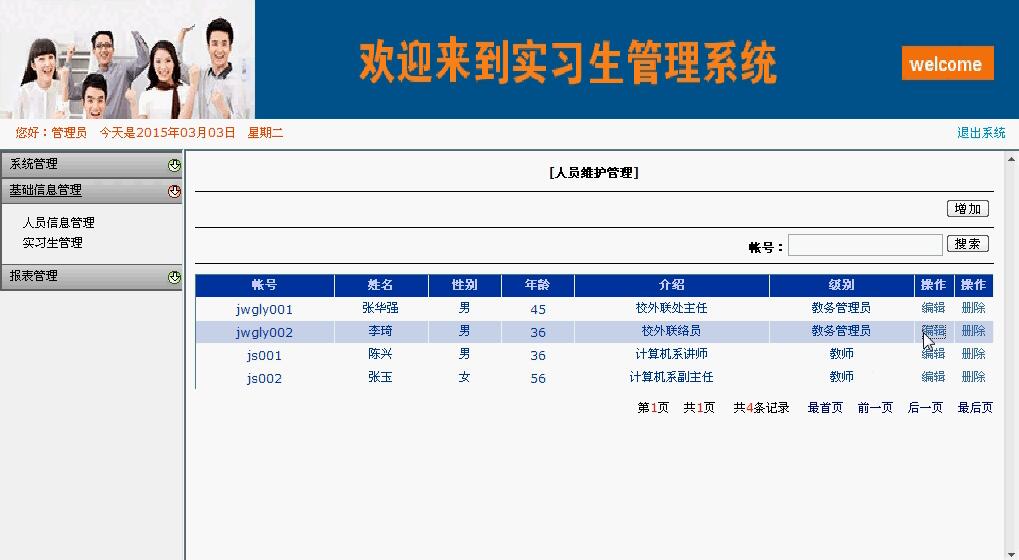Select 实习生管理 in the sidebar
The width and height of the screenshot is (1019, 560).
[53, 242]
